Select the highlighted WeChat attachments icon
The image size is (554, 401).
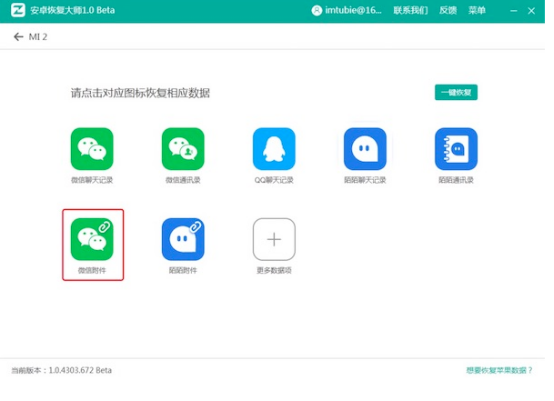(92, 239)
